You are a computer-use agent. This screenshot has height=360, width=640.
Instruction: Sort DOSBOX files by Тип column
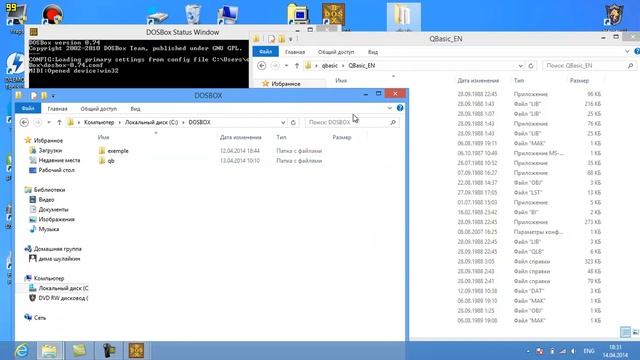(x=281, y=138)
